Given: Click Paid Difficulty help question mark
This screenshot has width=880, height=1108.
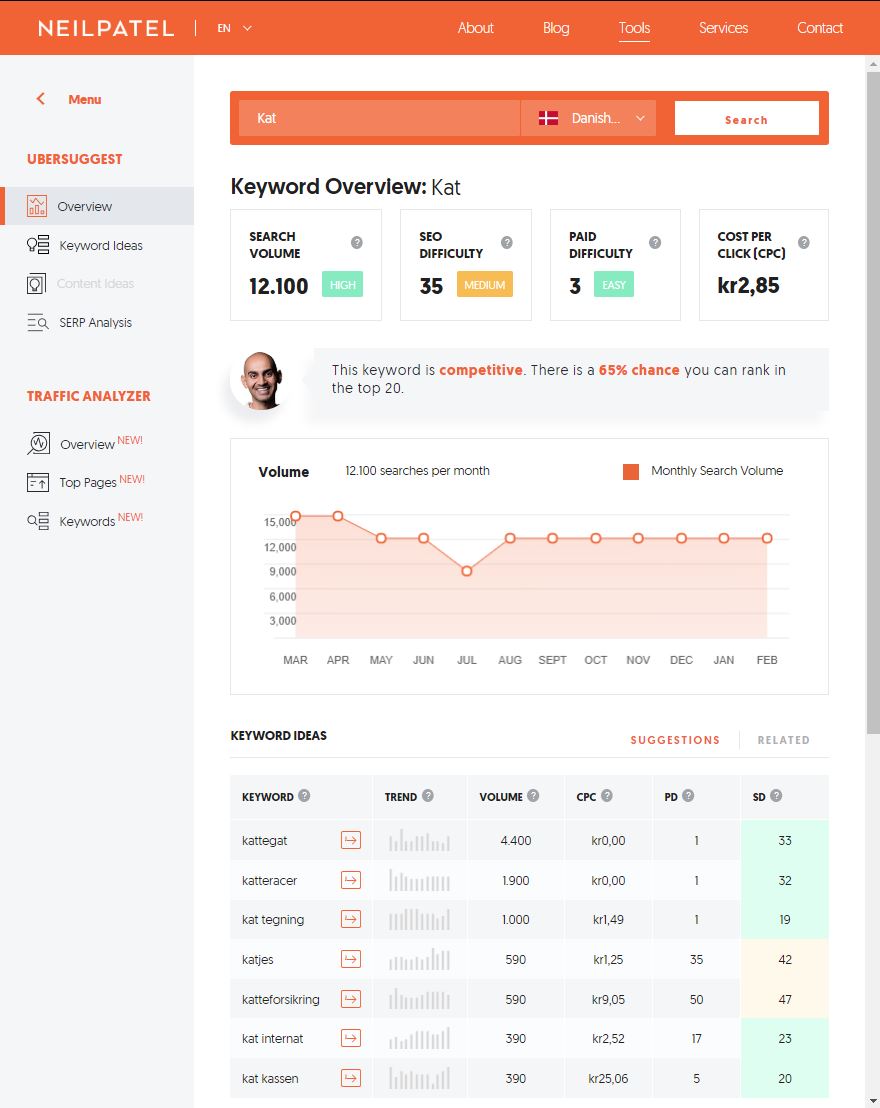Looking at the screenshot, I should point(655,242).
